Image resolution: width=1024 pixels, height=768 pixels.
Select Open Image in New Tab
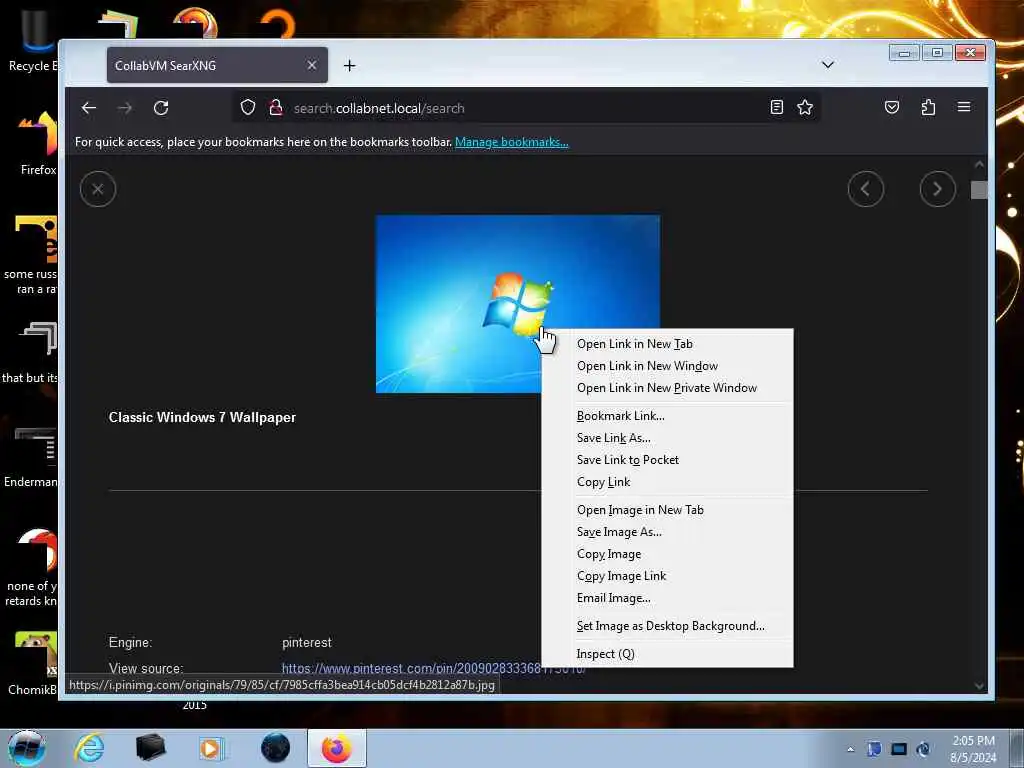click(x=667, y=510)
